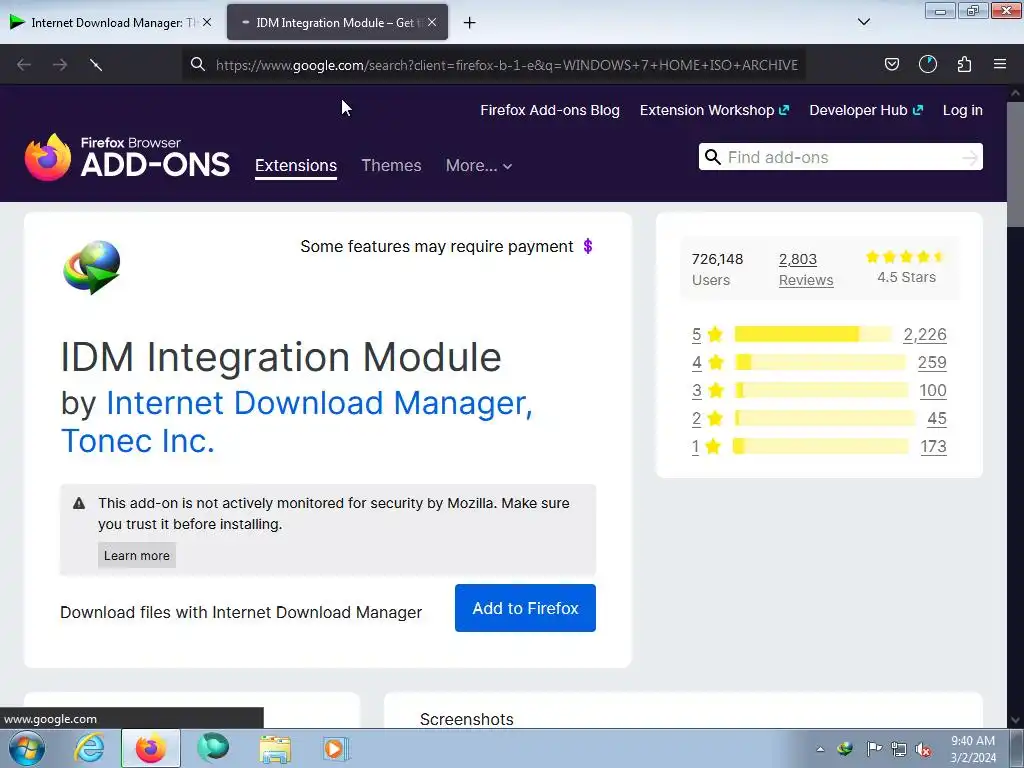Open a new tab with plus button

click(470, 23)
